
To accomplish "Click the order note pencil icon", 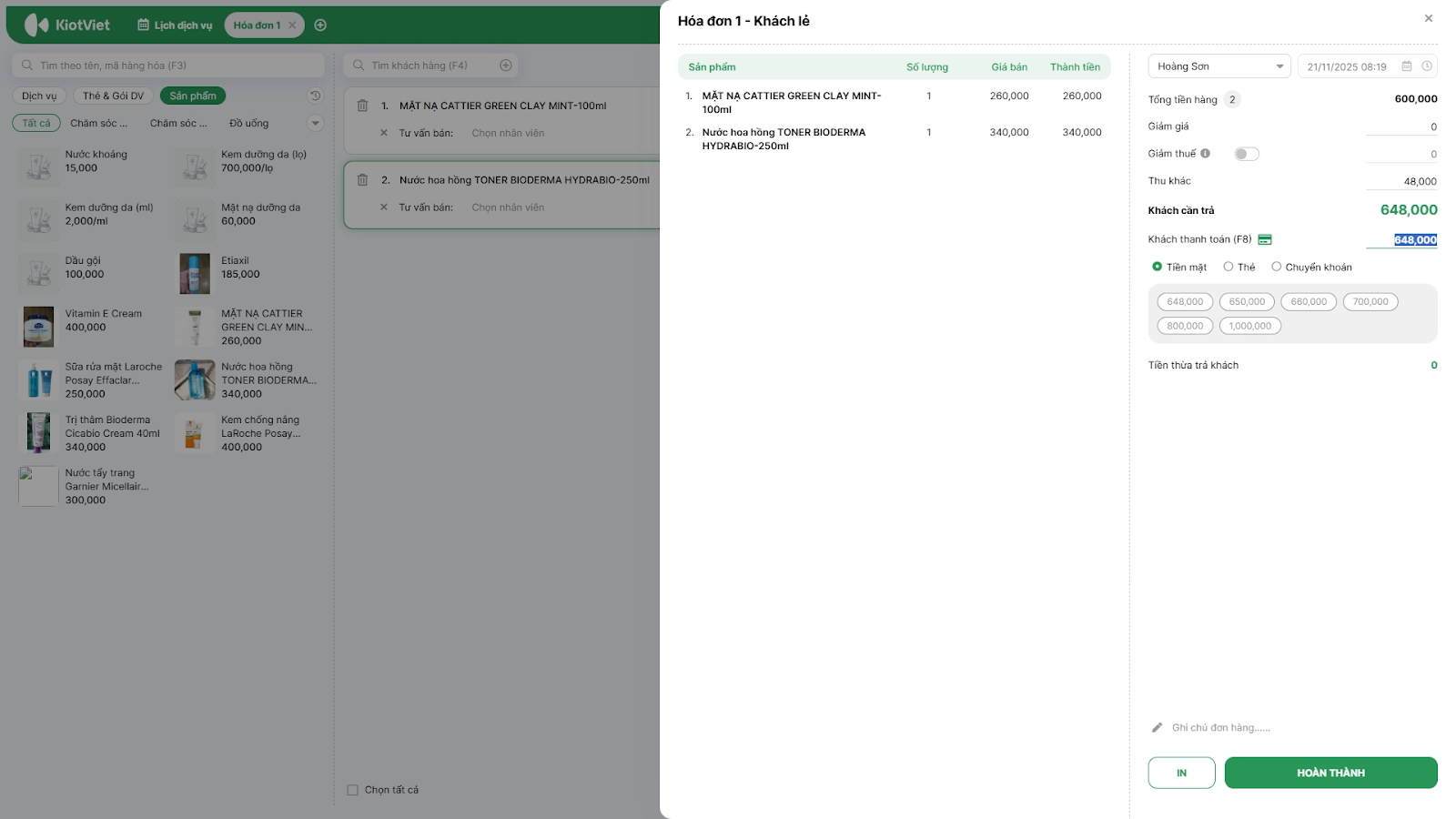I will coord(1157,727).
